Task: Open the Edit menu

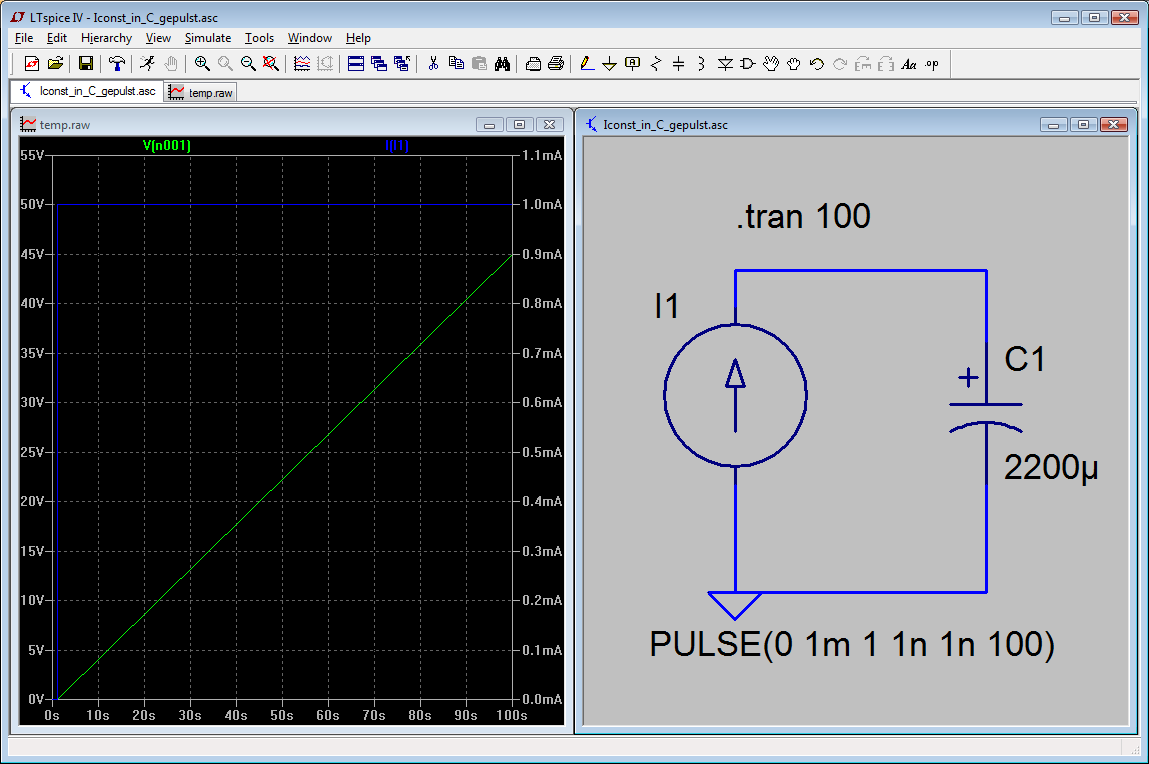Action: pos(56,38)
